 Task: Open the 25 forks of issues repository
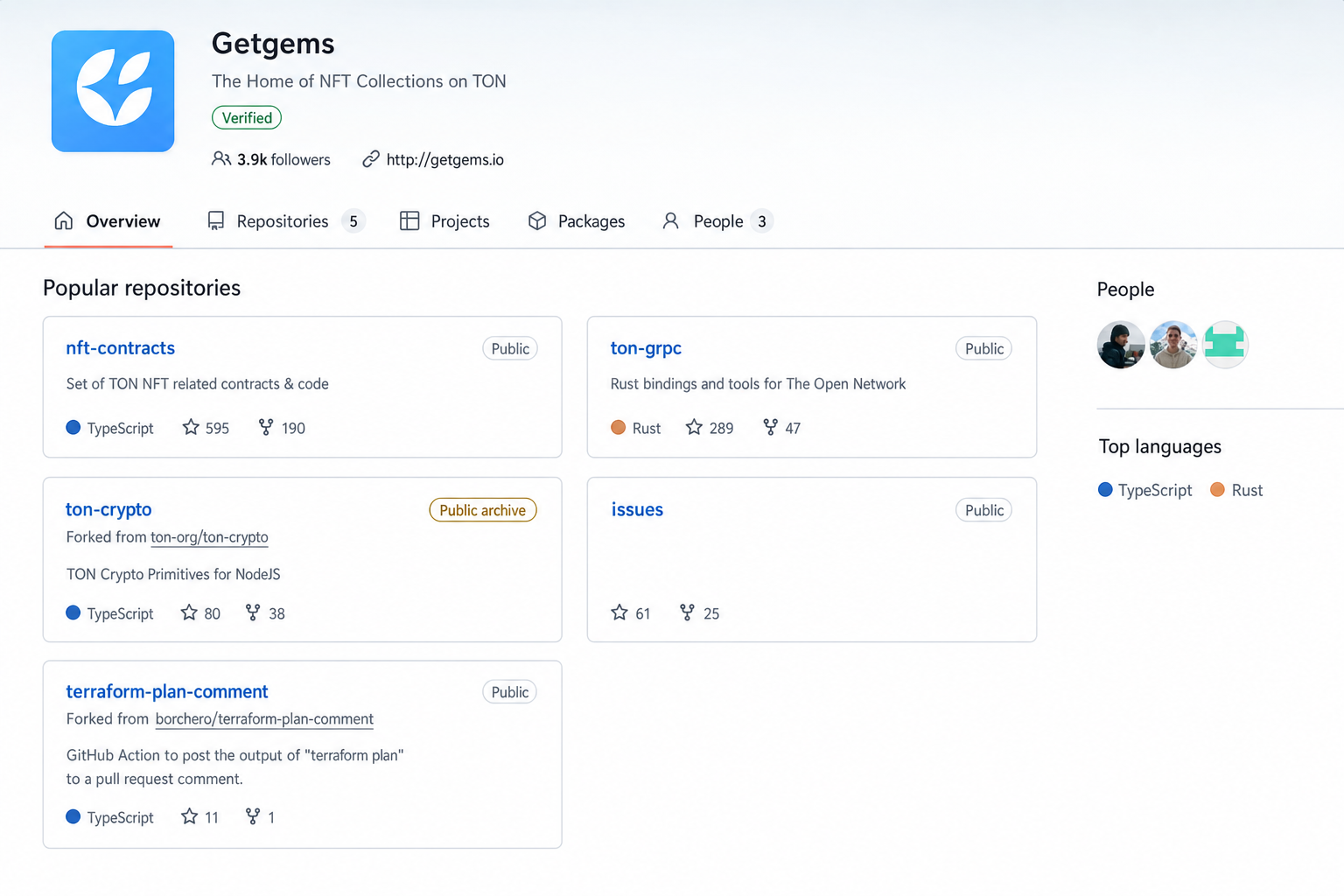pos(711,613)
